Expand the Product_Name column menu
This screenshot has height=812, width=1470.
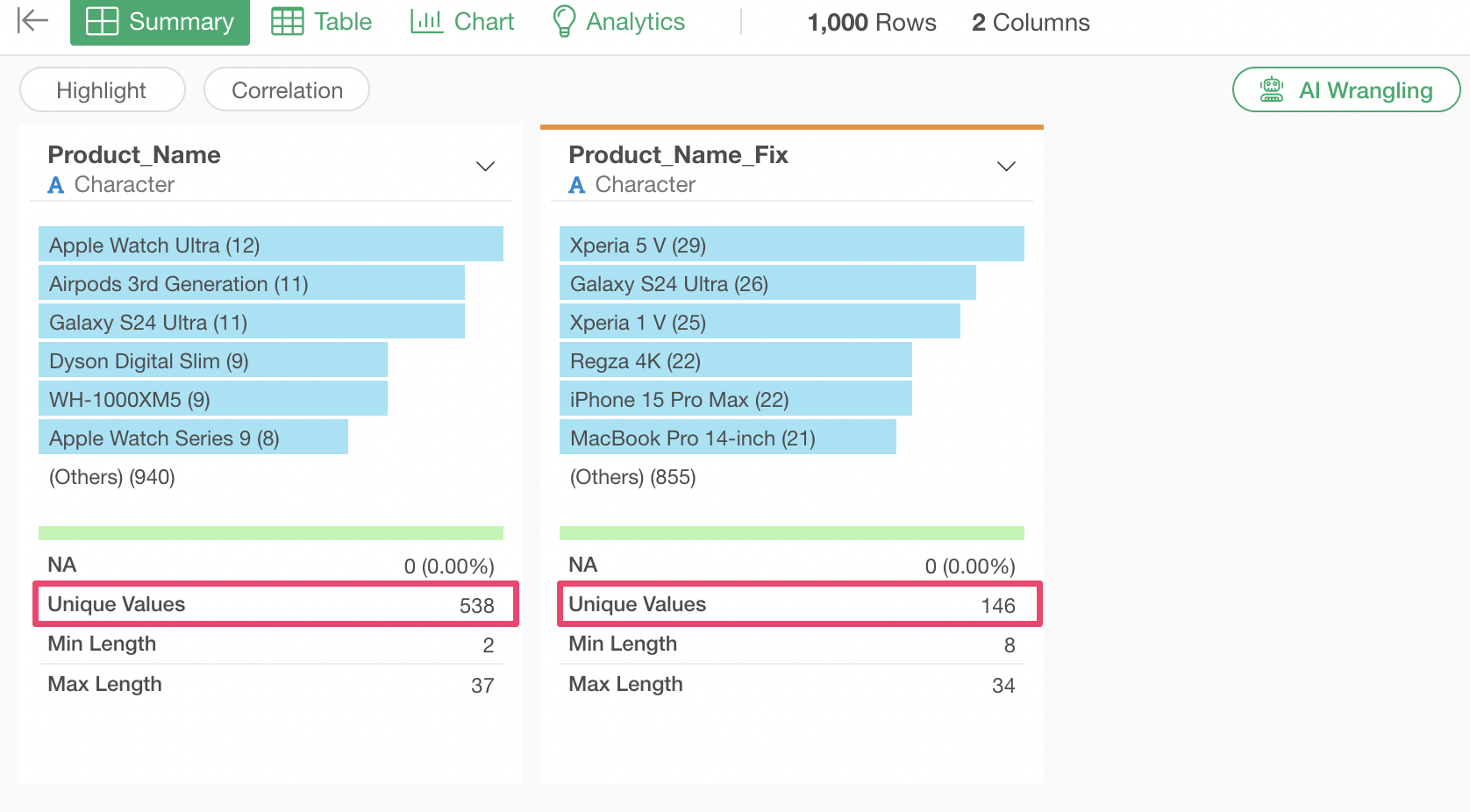[x=485, y=167]
